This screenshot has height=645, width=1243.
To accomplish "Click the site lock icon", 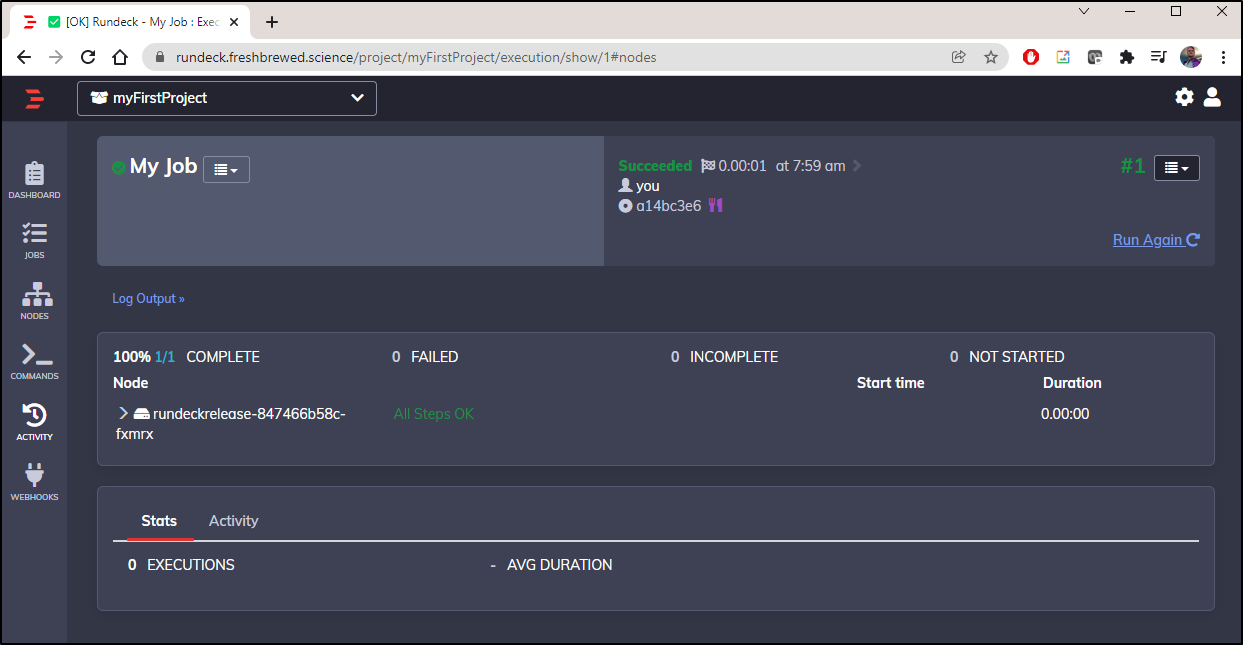I will [x=158, y=57].
